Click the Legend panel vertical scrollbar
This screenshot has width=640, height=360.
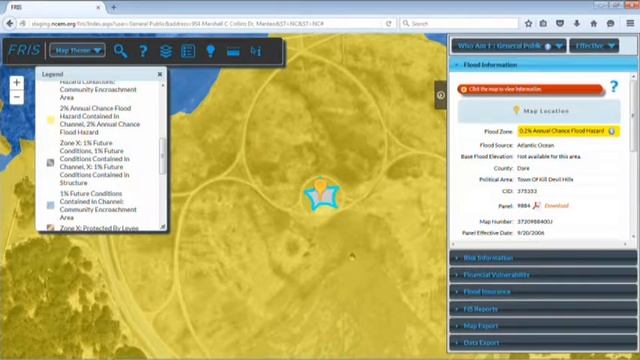click(x=163, y=156)
